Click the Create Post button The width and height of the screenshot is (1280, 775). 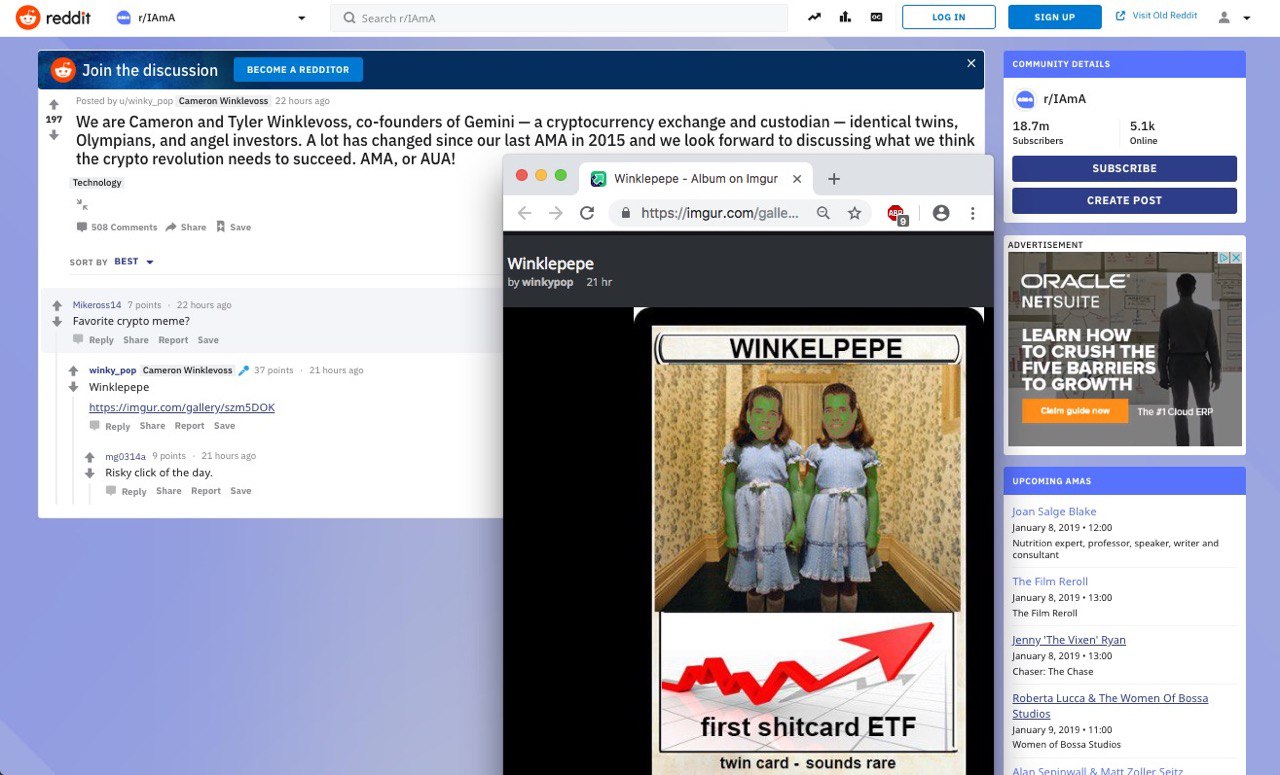[1124, 200]
